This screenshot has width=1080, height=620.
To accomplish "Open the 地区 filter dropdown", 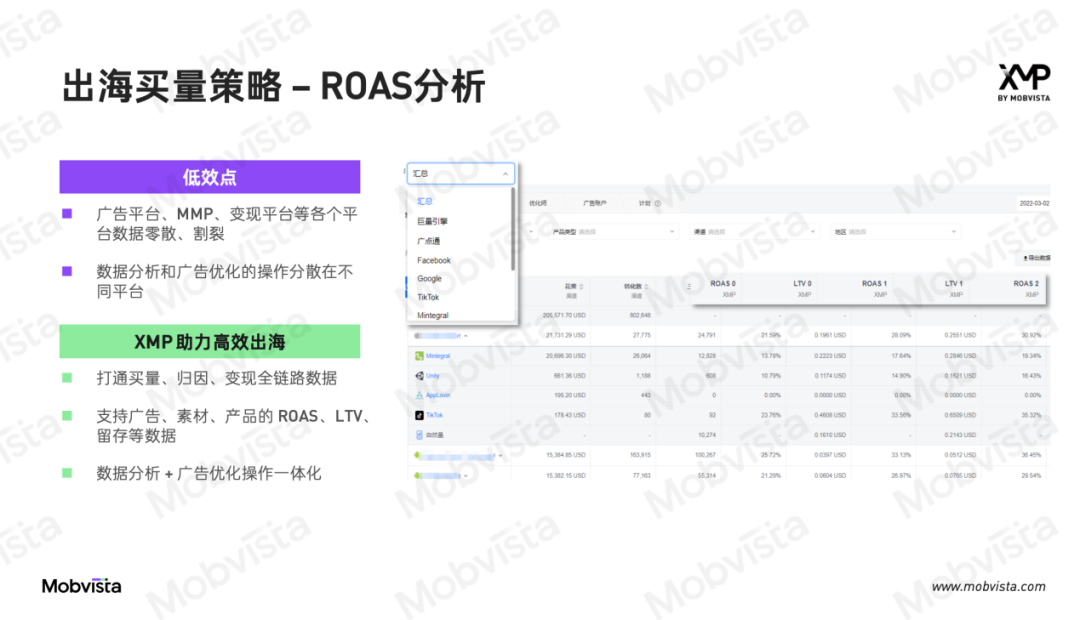I will point(895,232).
